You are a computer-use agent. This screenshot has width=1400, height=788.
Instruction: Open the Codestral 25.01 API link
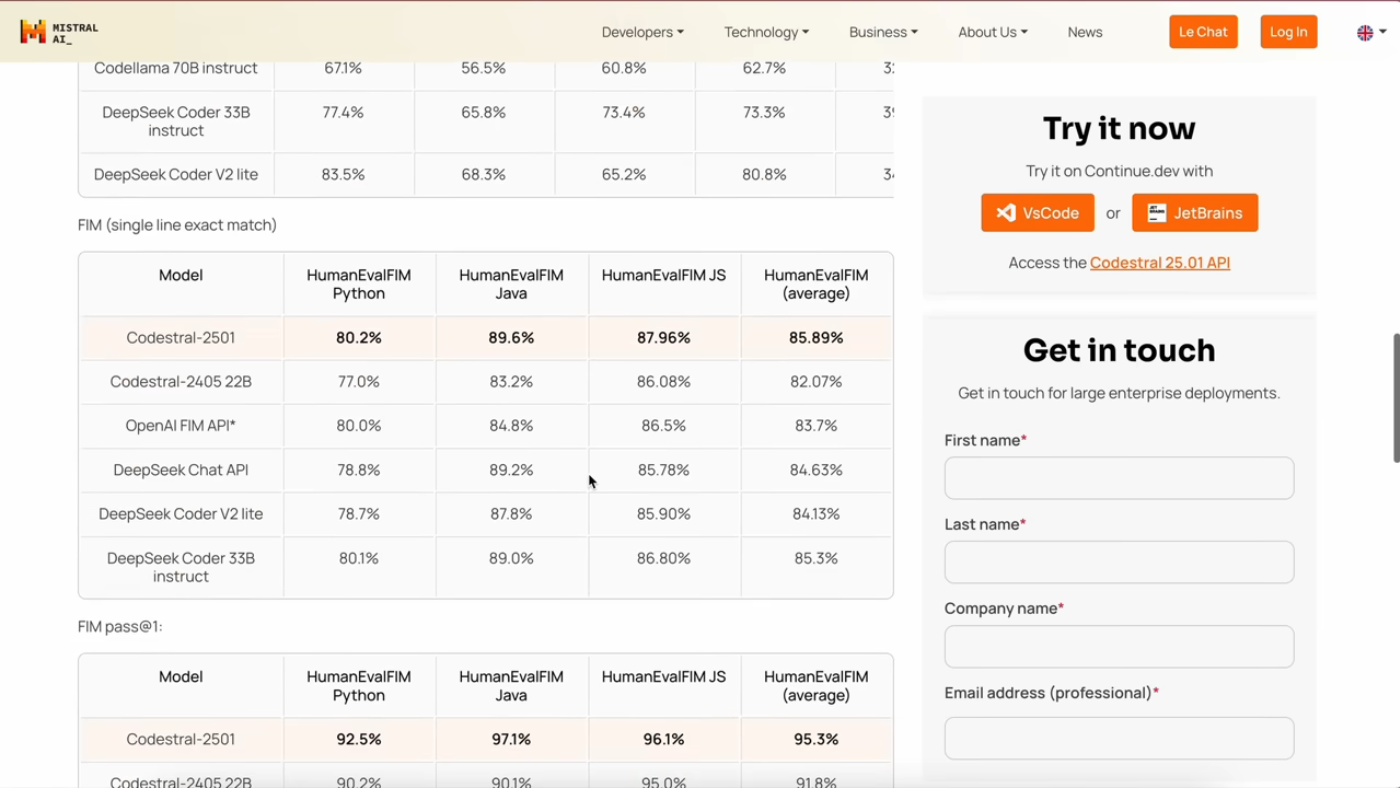point(1160,263)
